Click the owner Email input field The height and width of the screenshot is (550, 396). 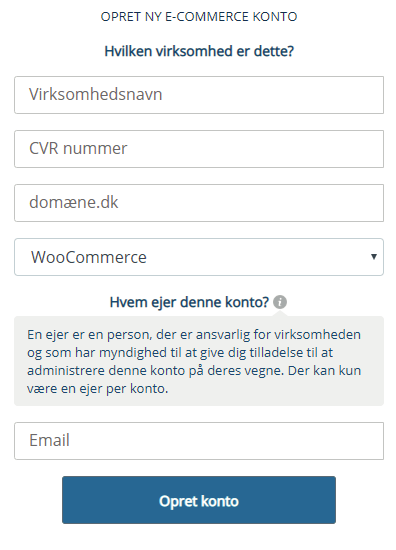[199, 441]
